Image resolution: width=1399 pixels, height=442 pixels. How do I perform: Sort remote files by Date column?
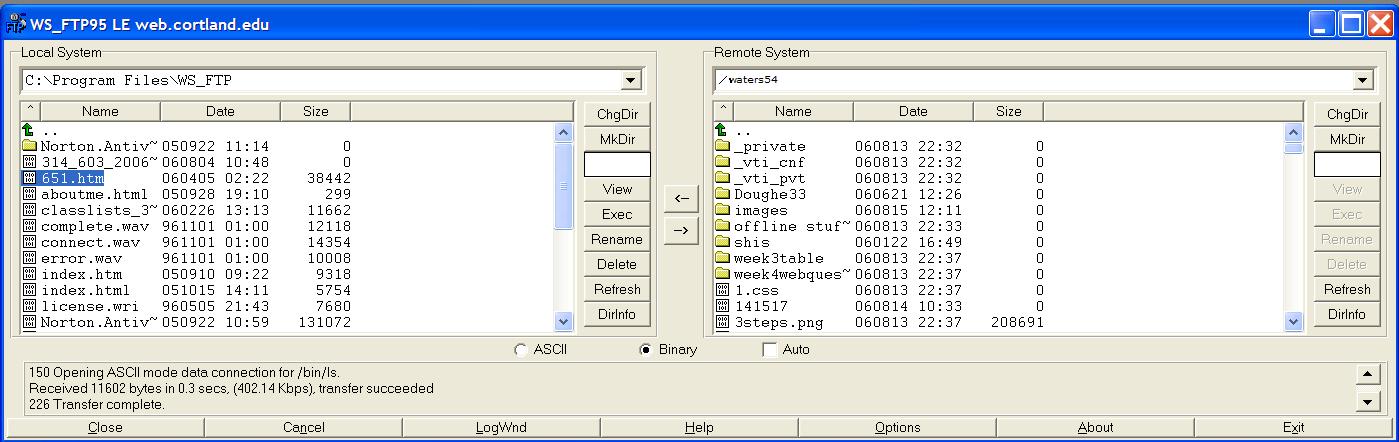pyautogui.click(x=913, y=111)
